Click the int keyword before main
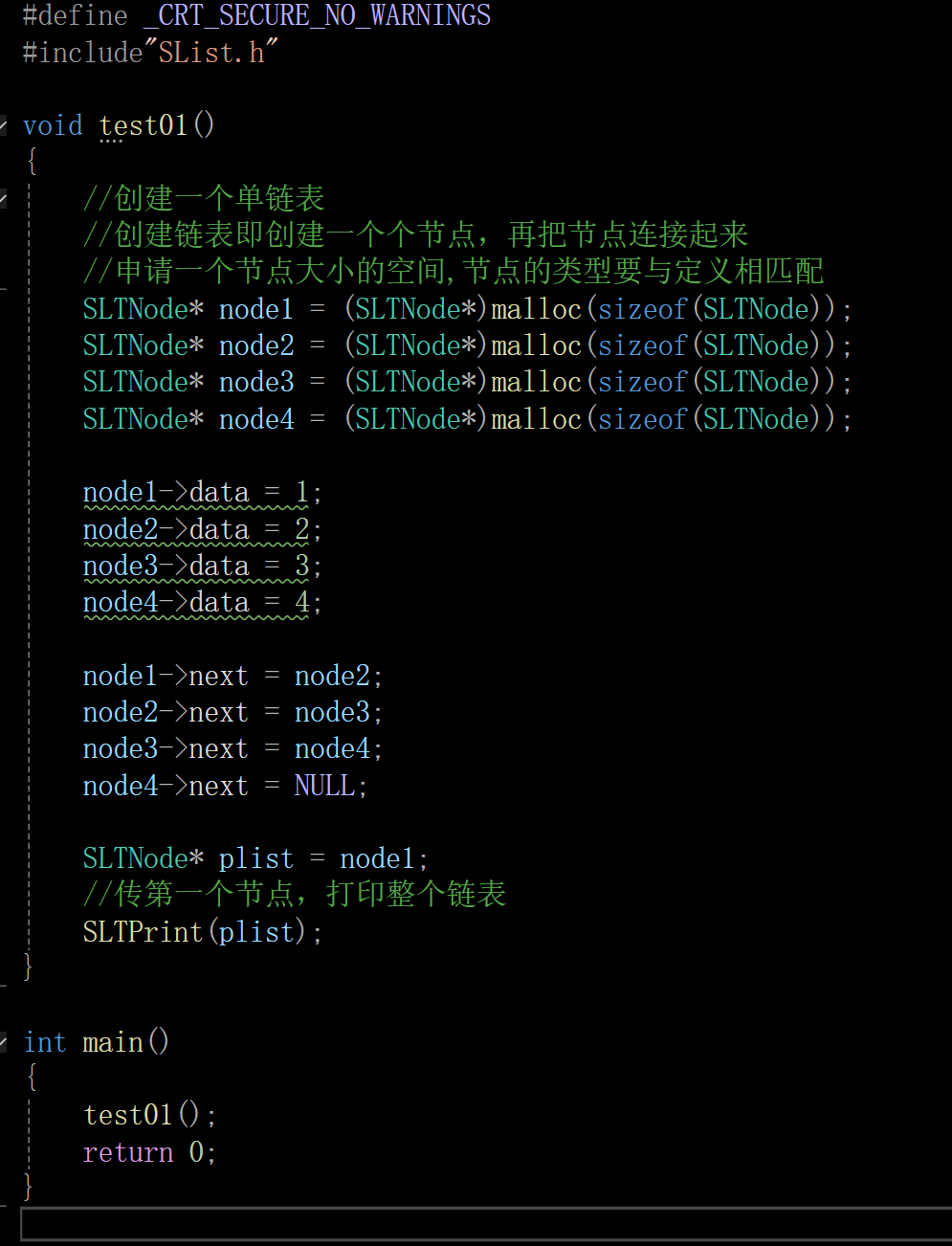This screenshot has width=952, height=1246. pos(45,1042)
